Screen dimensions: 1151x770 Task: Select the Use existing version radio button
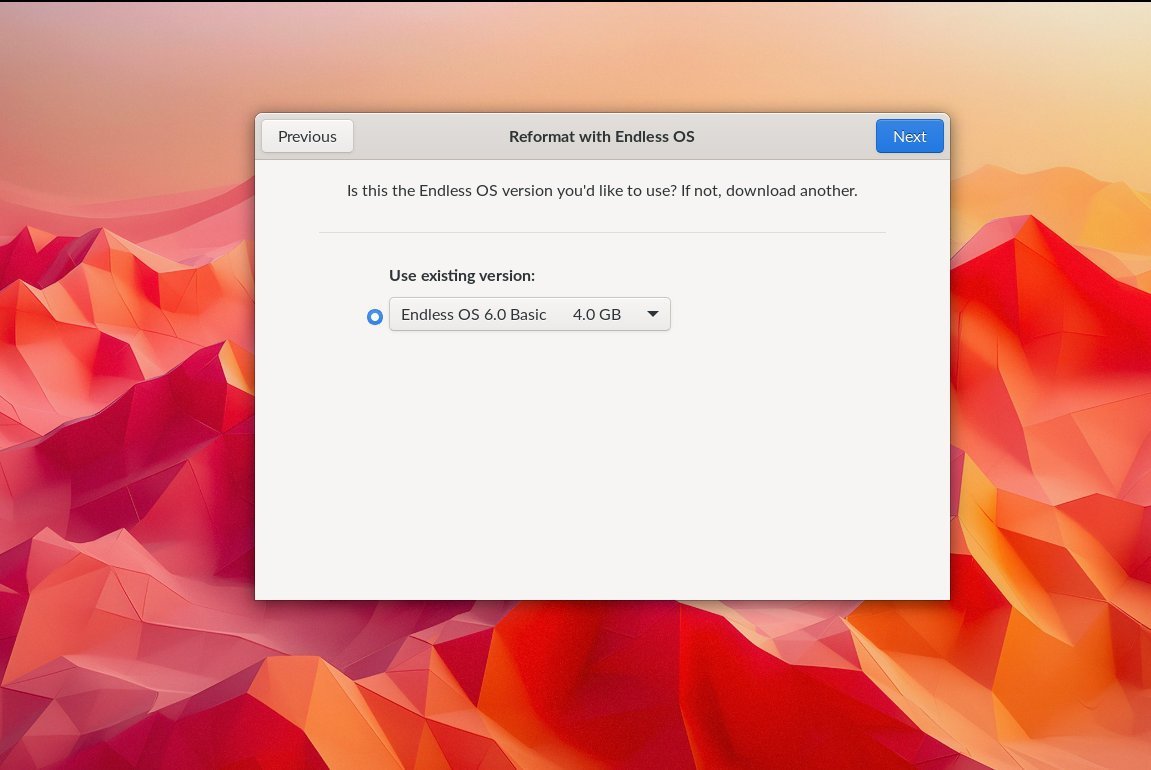(x=375, y=316)
